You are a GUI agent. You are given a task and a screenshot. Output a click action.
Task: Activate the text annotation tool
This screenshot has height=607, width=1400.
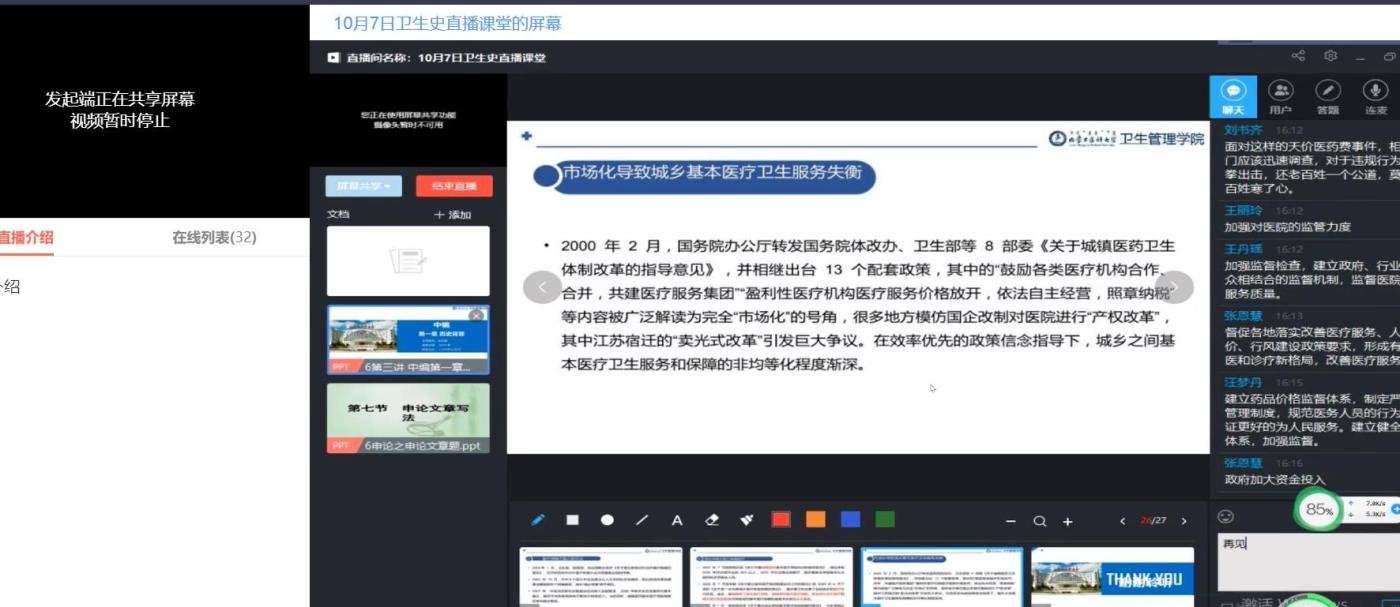677,520
